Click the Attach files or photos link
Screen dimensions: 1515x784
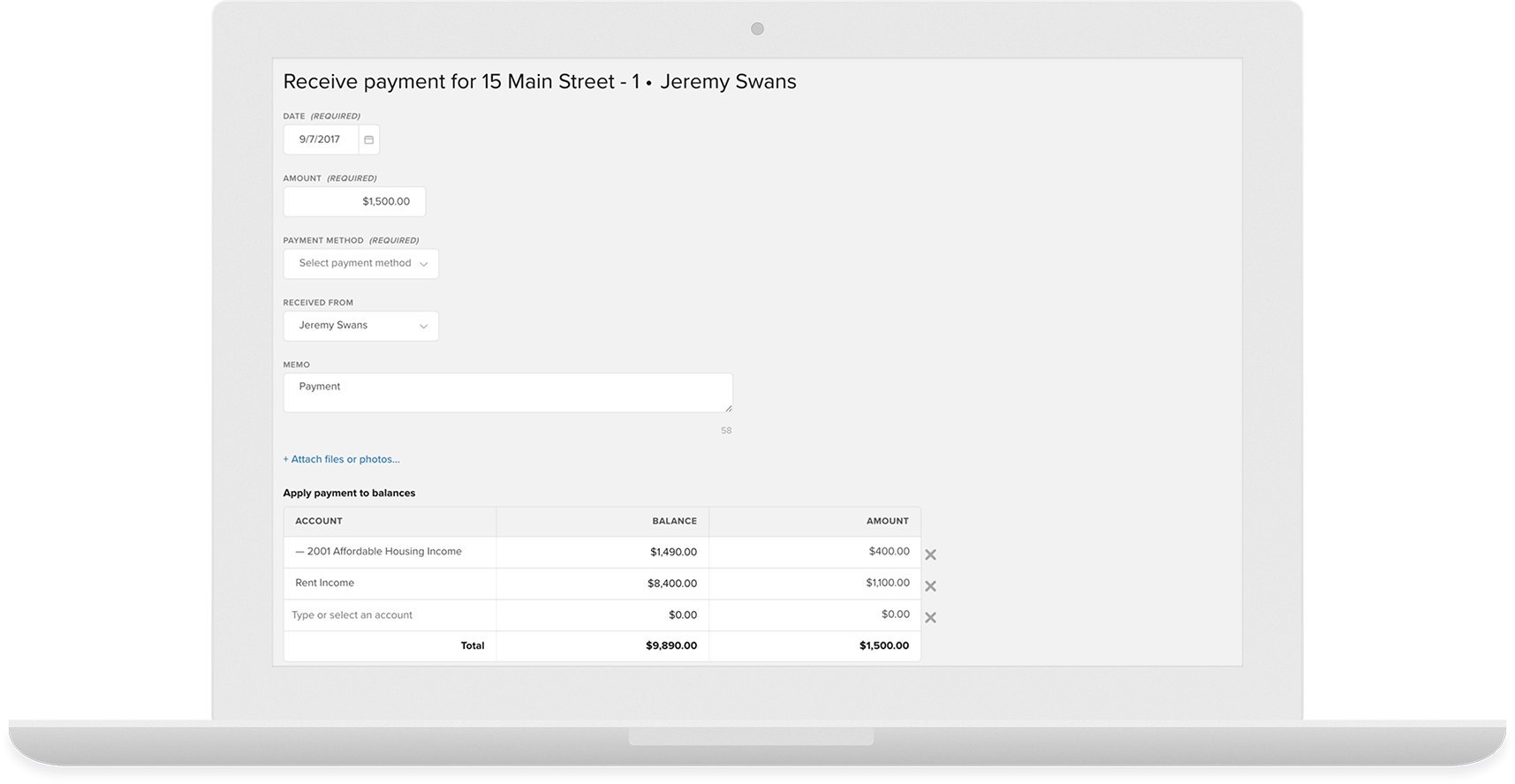pos(341,459)
